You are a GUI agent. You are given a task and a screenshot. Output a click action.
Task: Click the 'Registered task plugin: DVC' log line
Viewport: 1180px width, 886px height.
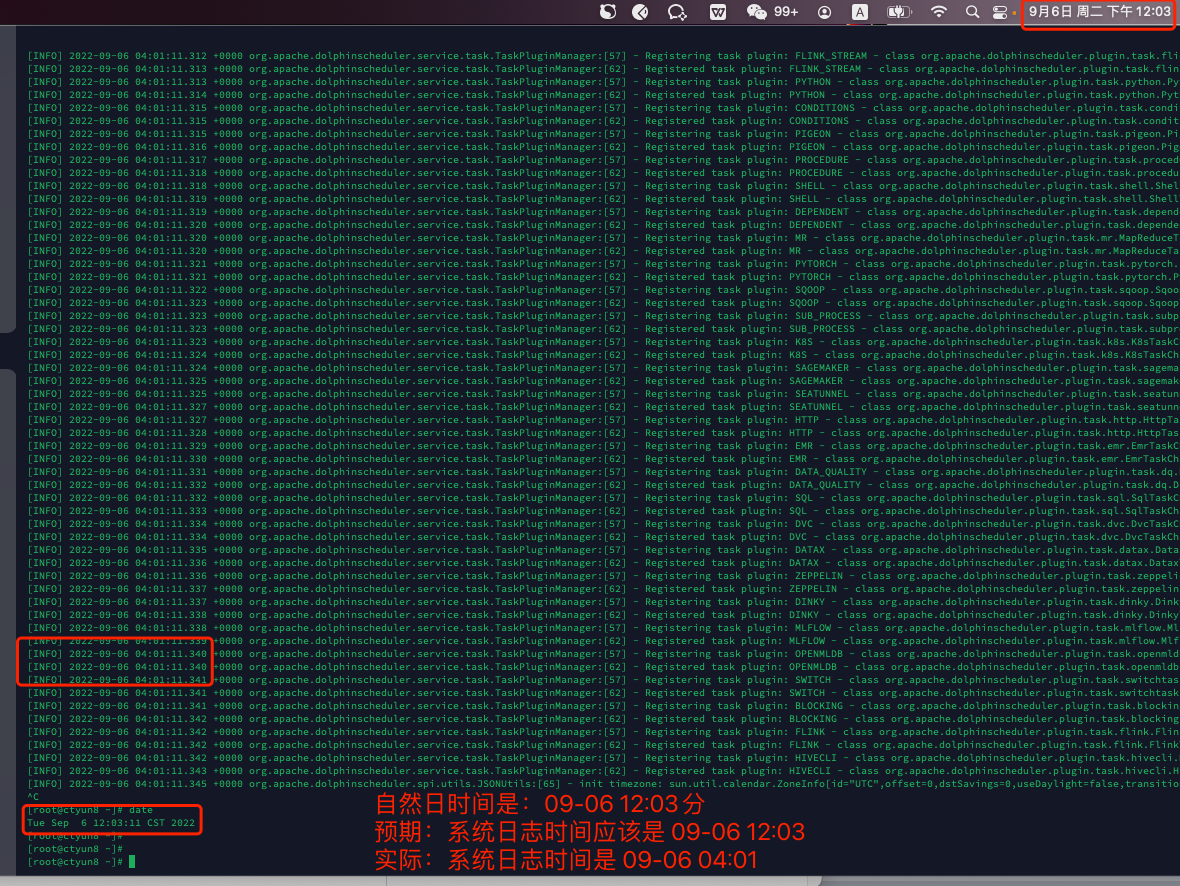pos(604,537)
